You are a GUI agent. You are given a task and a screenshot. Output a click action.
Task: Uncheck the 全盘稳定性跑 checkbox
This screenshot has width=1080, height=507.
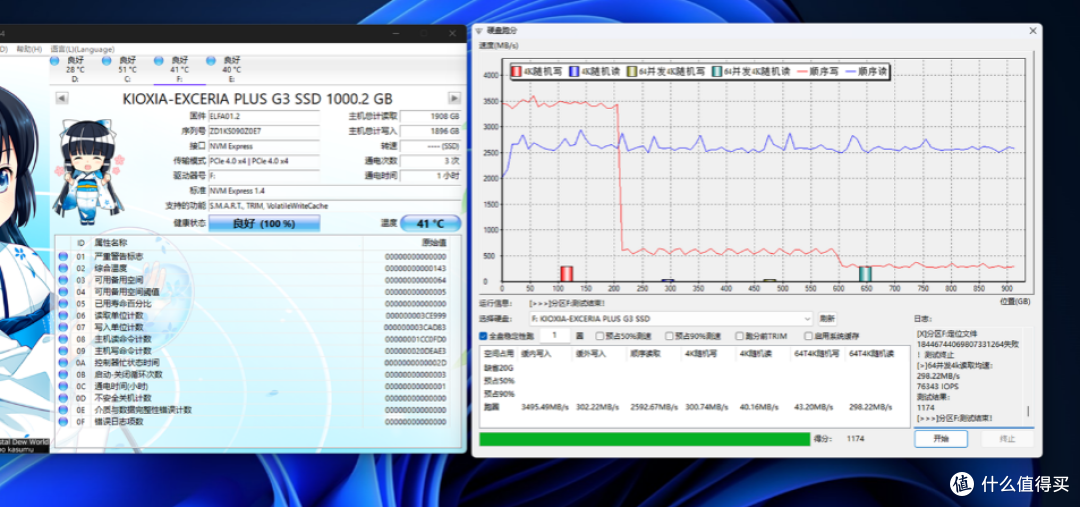tap(484, 336)
